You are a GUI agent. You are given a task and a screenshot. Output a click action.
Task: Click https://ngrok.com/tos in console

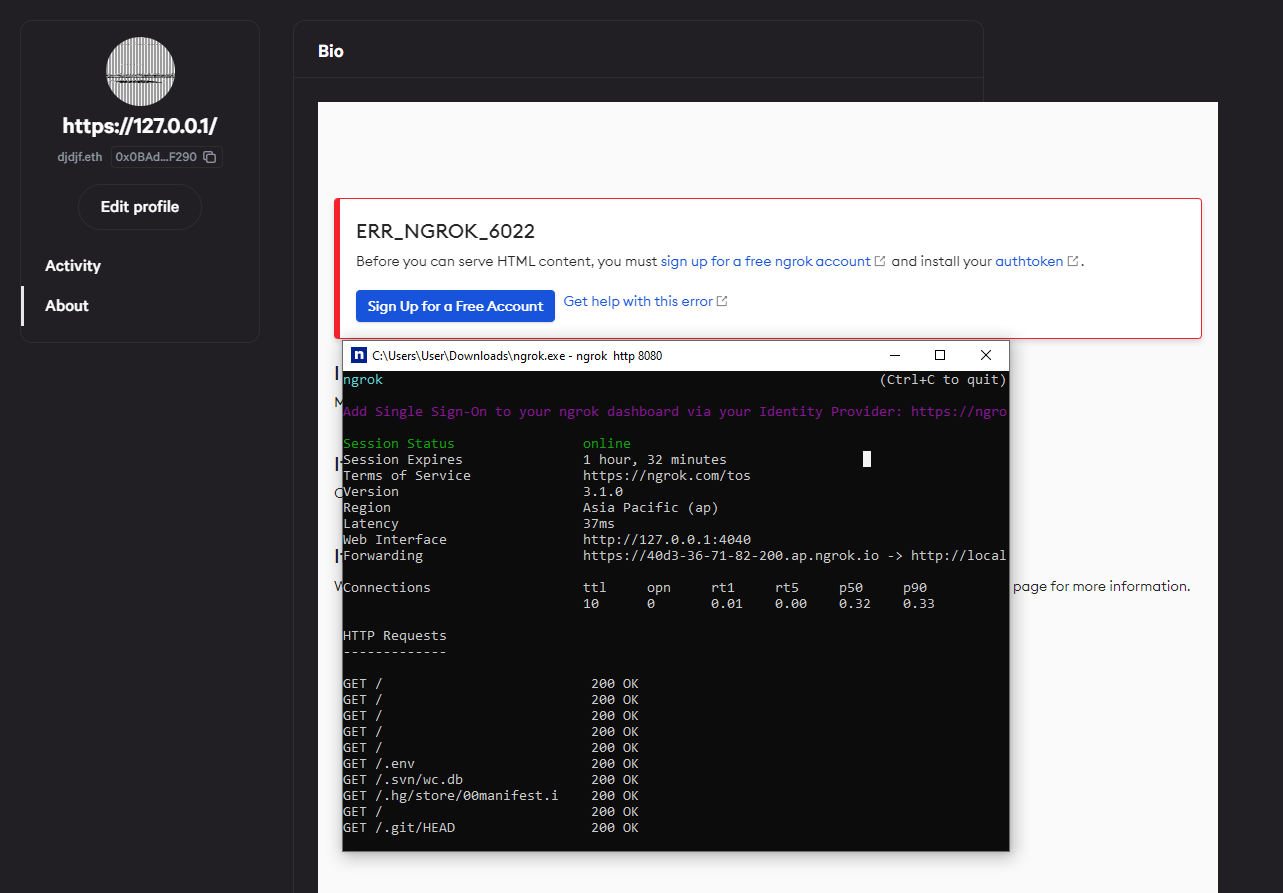coord(667,475)
